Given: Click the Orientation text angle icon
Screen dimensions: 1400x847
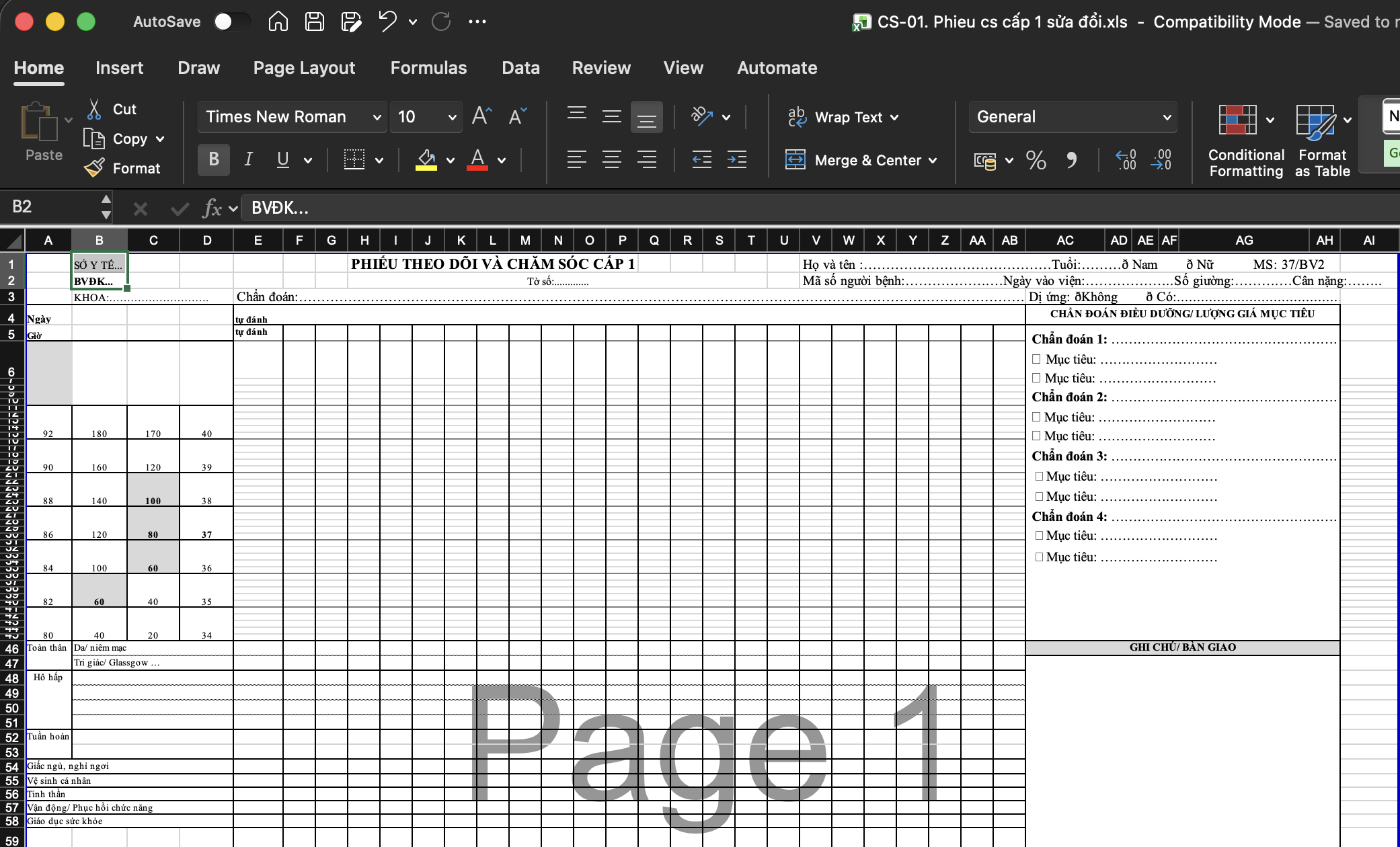Looking at the screenshot, I should point(701,116).
